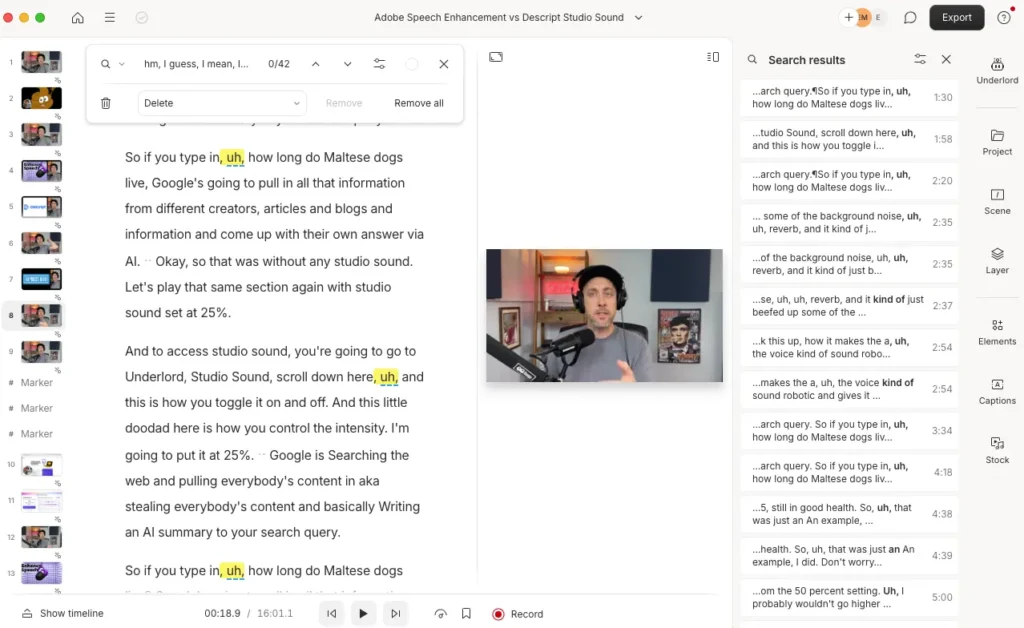Screen dimensions: 1024x628
Task: Open search result at 5:00
Action: click(850, 597)
